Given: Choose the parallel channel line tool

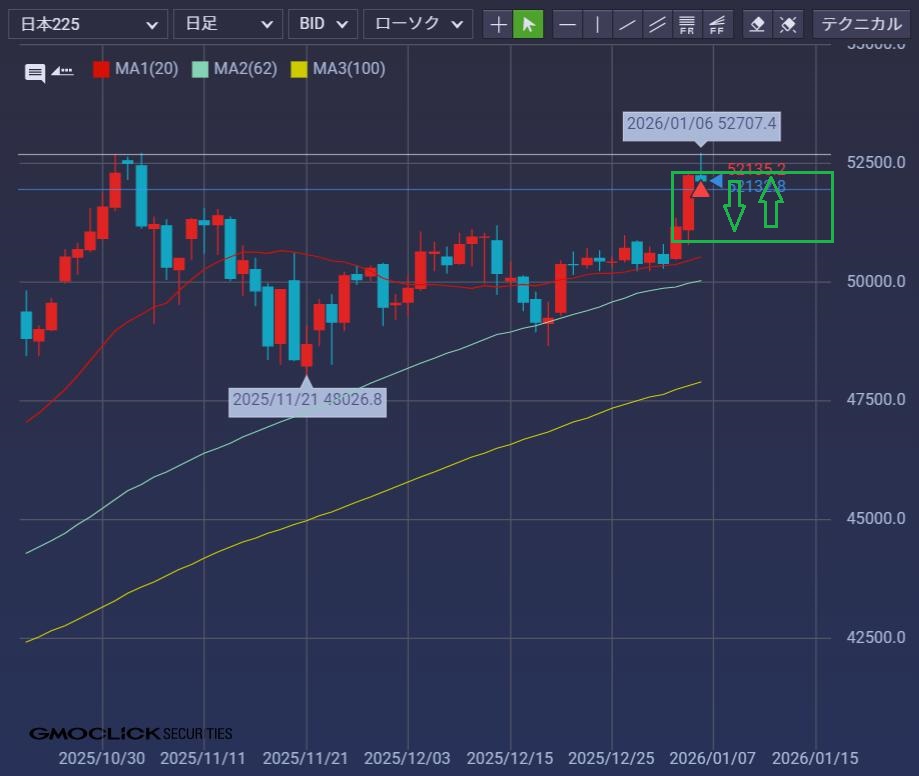Looking at the screenshot, I should pos(657,24).
